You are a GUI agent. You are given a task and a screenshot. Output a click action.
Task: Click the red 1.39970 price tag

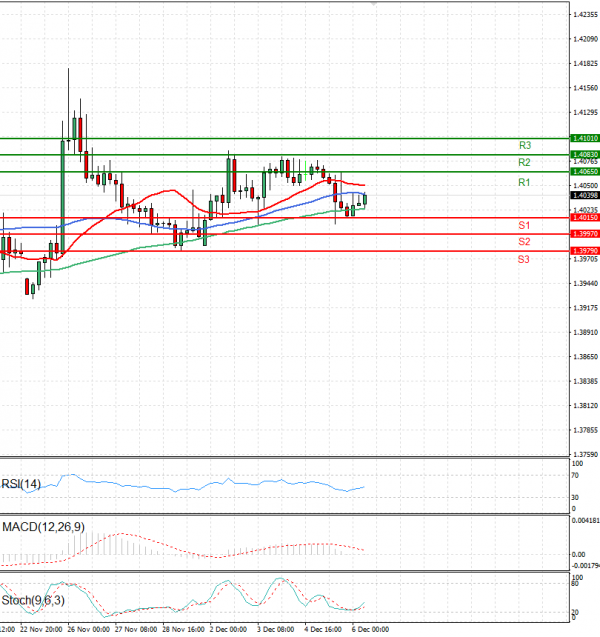pyautogui.click(x=583, y=233)
